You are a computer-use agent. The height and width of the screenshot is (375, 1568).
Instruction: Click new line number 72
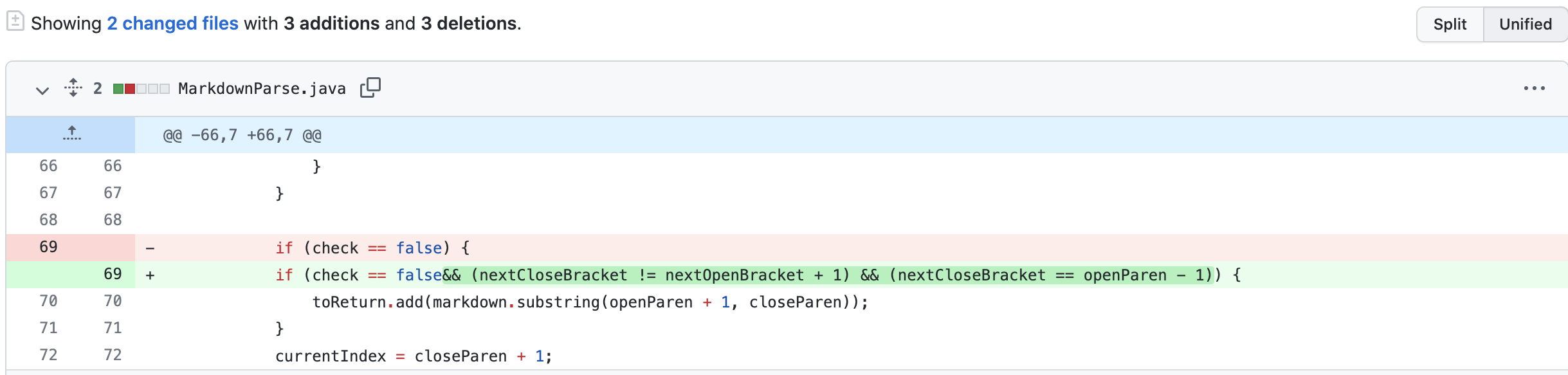pyautogui.click(x=113, y=355)
